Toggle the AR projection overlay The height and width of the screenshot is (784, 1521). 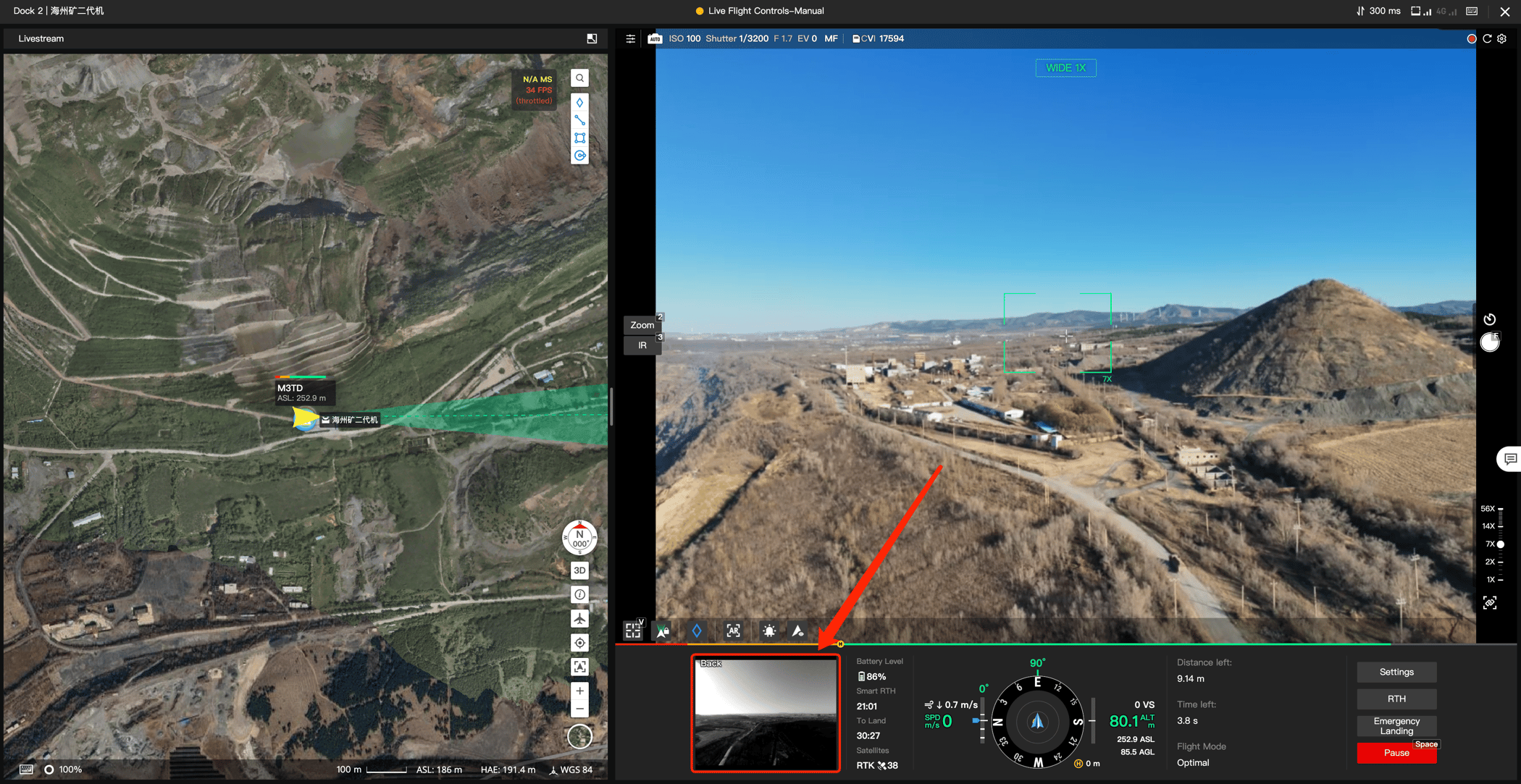(733, 631)
